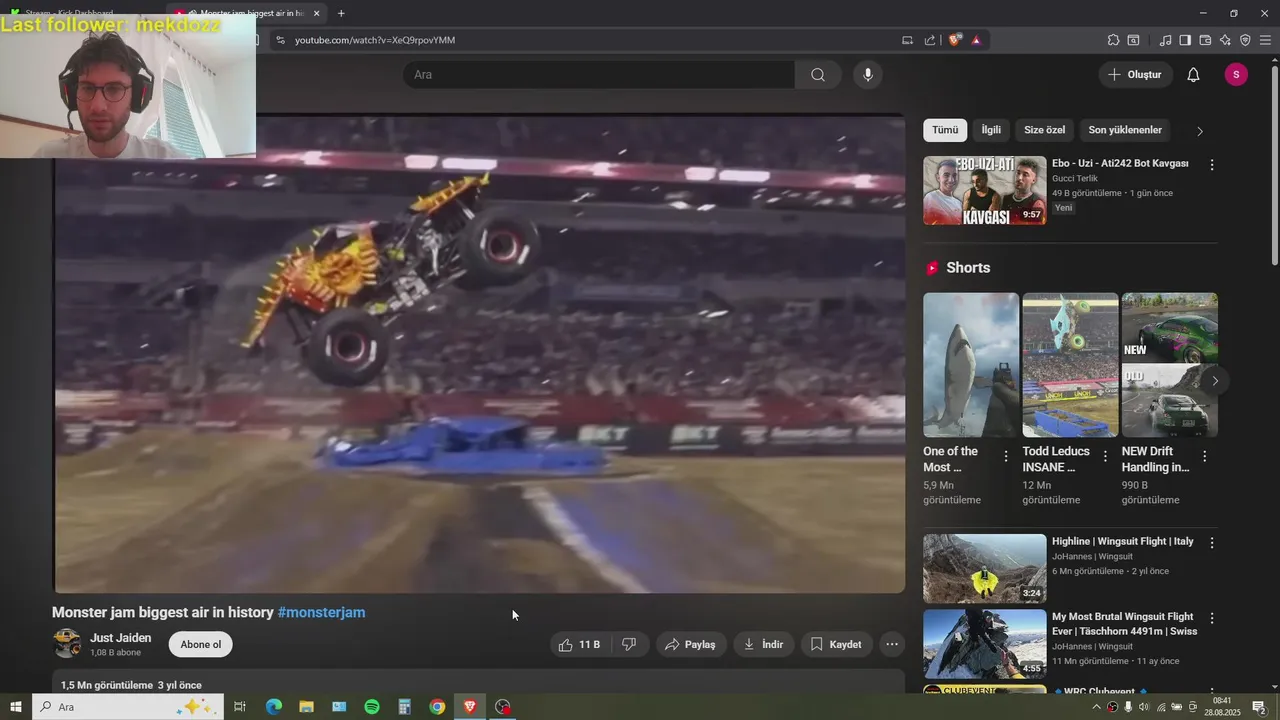Open Brave VPN shield icon
Screen dimensions: 1280x720
click(1245, 40)
